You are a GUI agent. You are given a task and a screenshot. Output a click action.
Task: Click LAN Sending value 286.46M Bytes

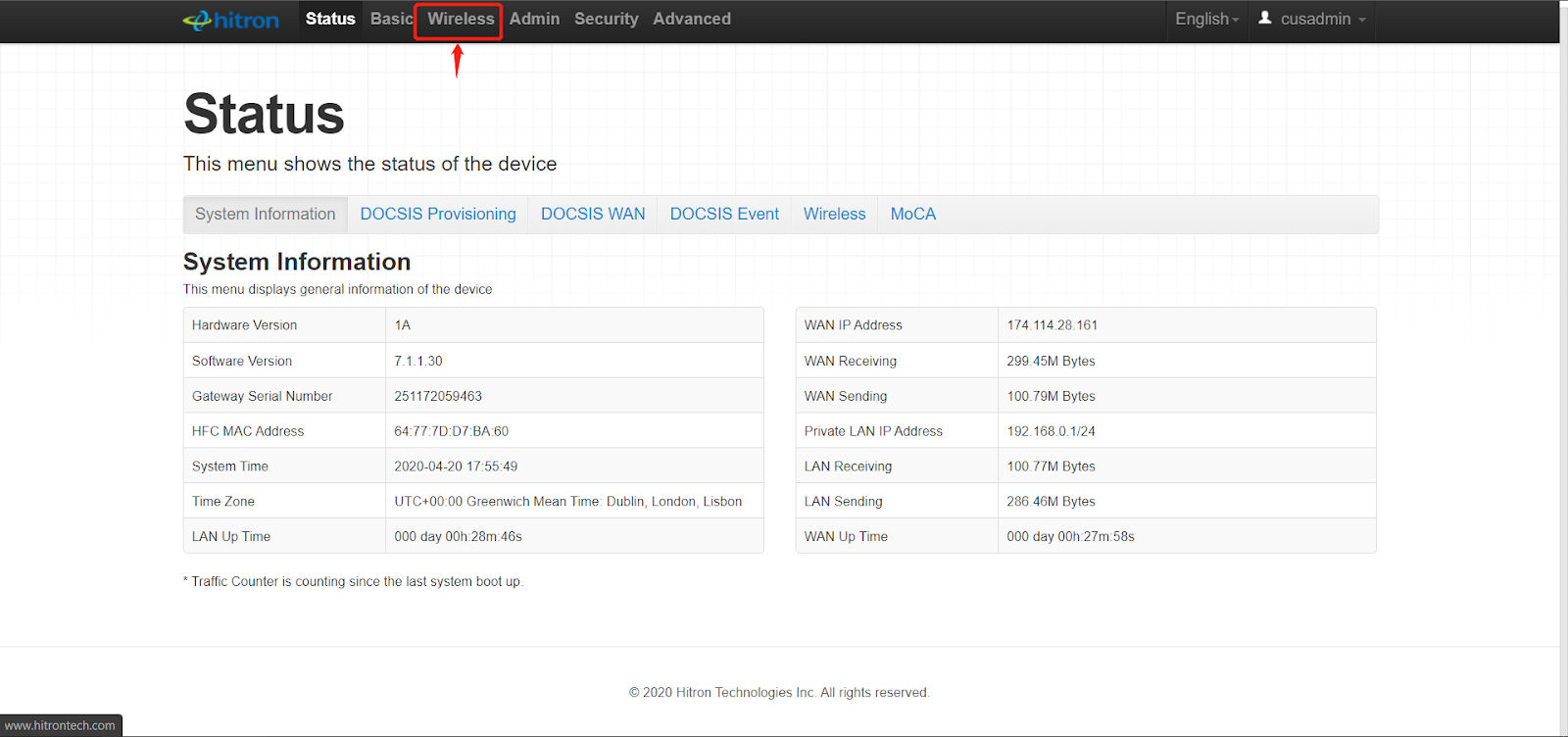(x=1052, y=502)
